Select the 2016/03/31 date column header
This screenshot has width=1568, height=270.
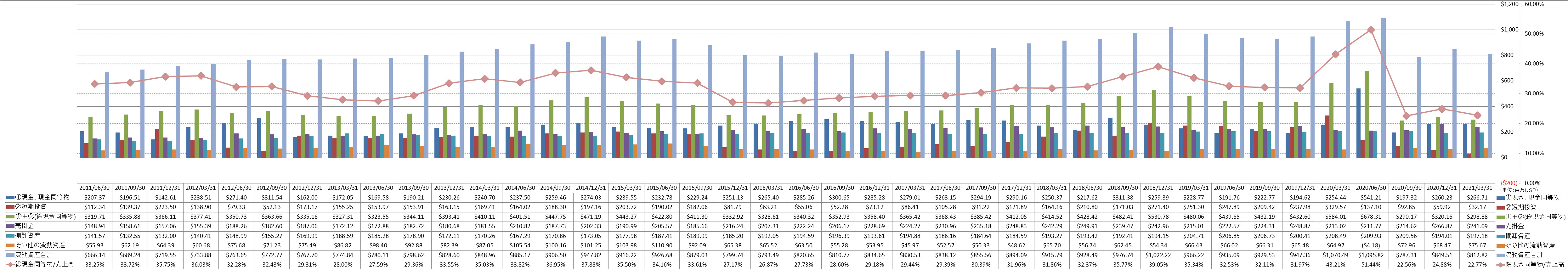pyautogui.click(x=767, y=188)
